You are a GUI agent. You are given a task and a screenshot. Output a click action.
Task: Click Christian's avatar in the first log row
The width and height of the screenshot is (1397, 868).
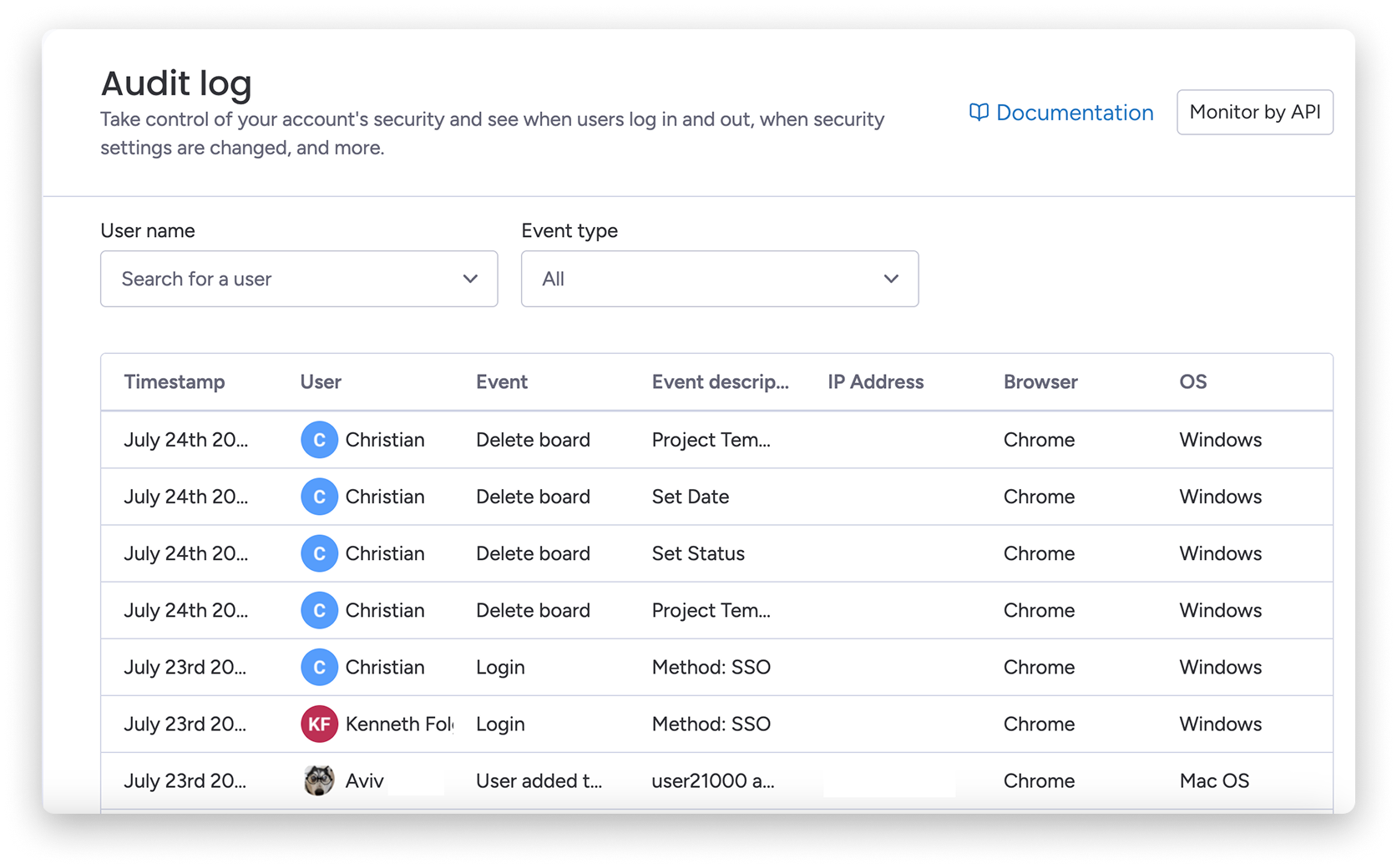tap(319, 440)
